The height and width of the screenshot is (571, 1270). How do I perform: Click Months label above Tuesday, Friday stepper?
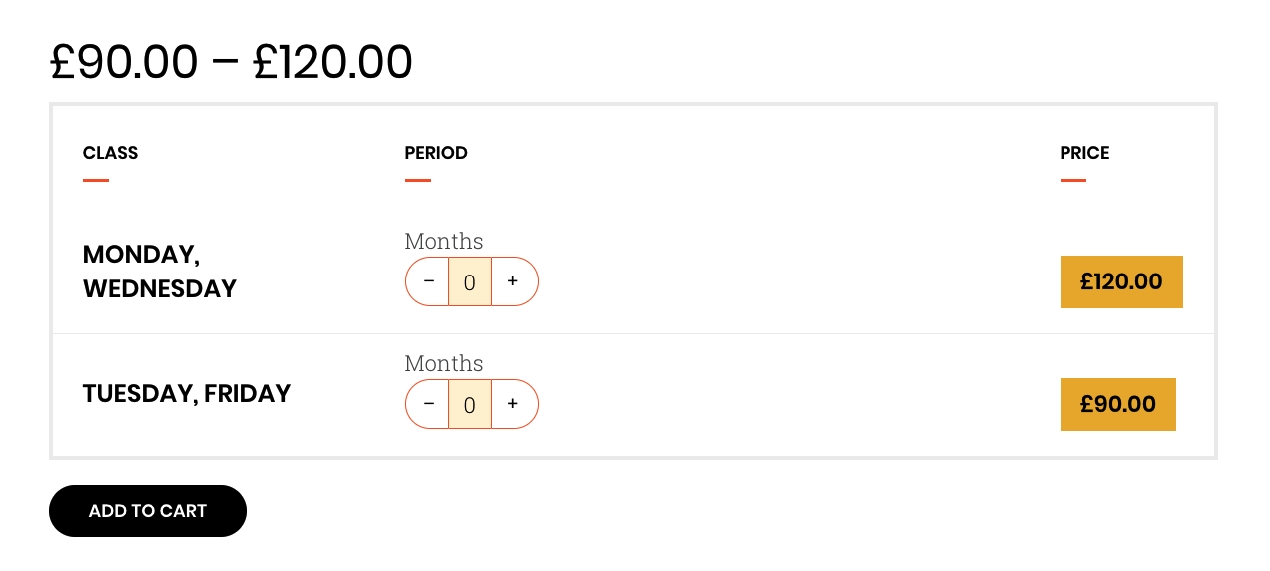(x=443, y=364)
